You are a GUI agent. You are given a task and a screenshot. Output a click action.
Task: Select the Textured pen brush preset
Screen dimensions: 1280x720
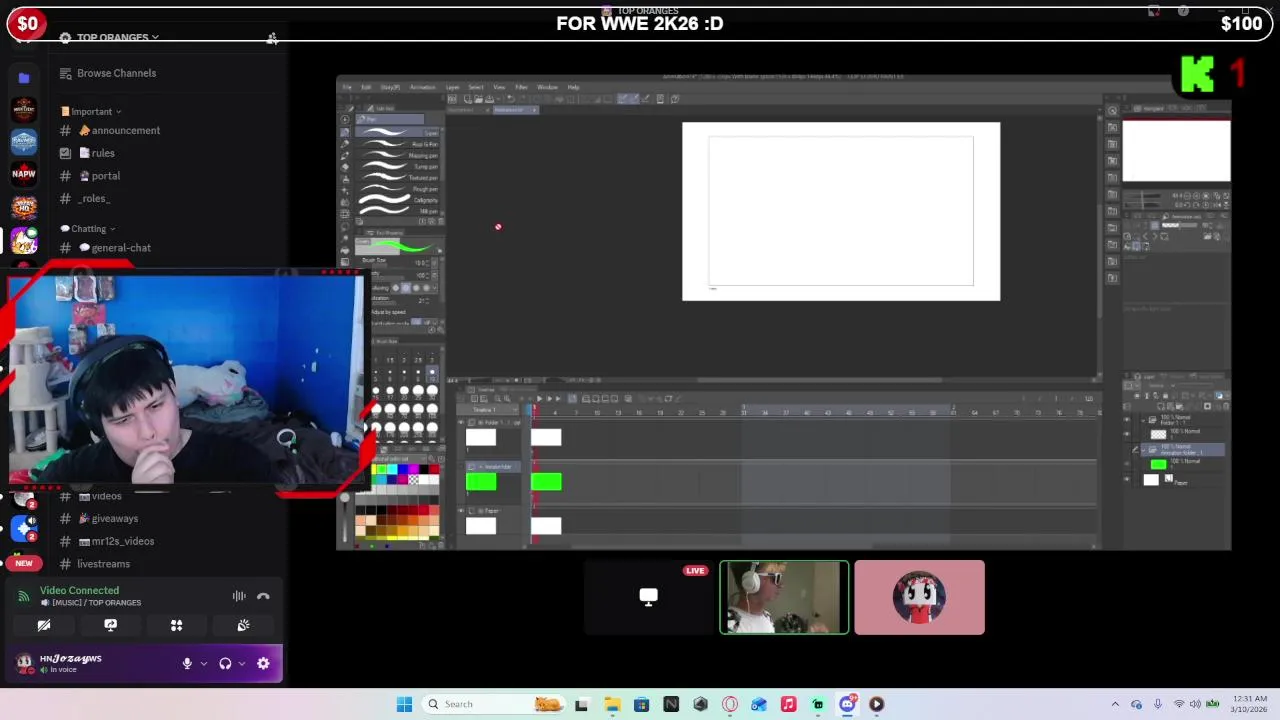pos(399,178)
